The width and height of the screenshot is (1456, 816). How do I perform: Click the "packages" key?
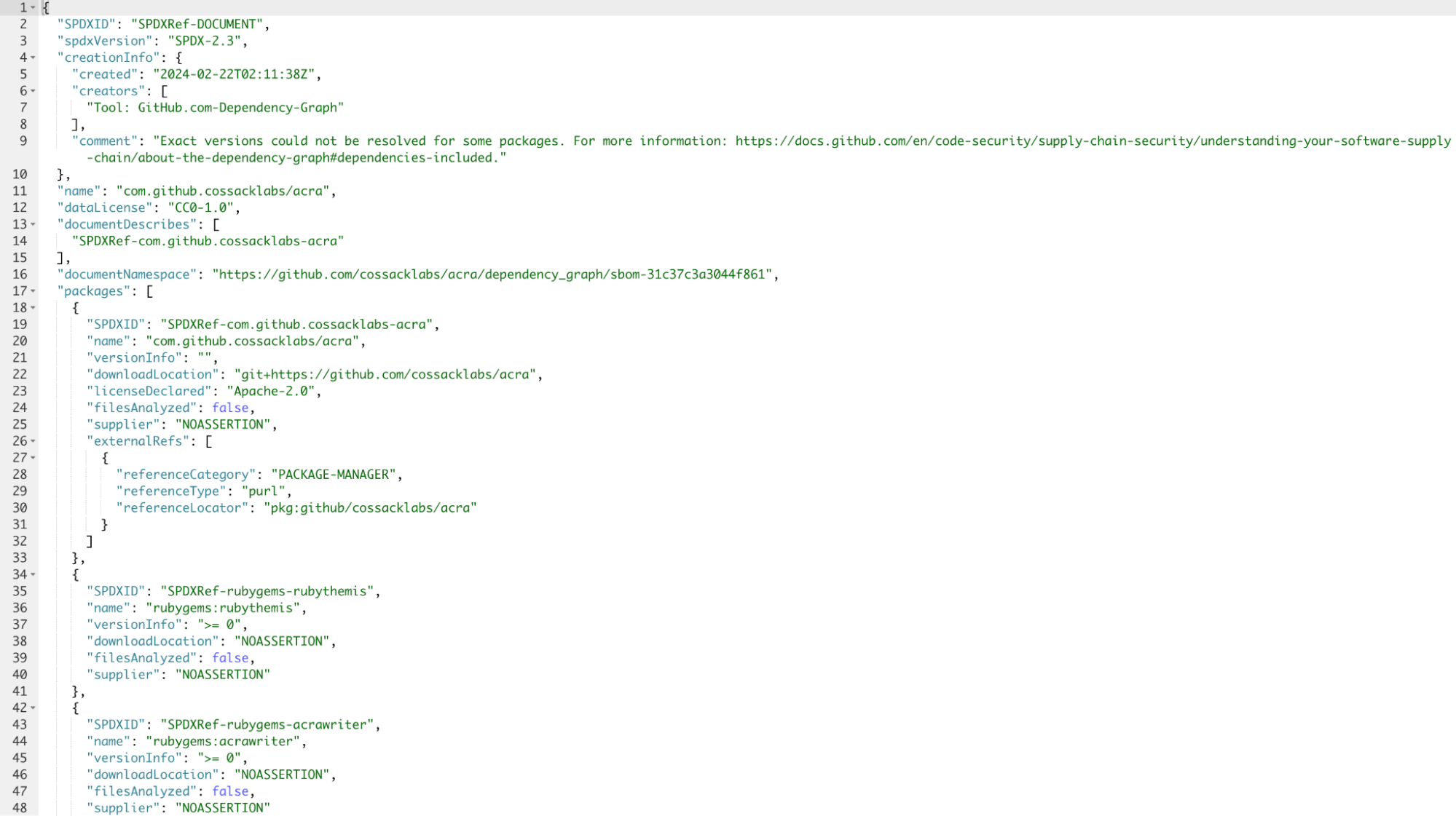pyautogui.click(x=94, y=291)
